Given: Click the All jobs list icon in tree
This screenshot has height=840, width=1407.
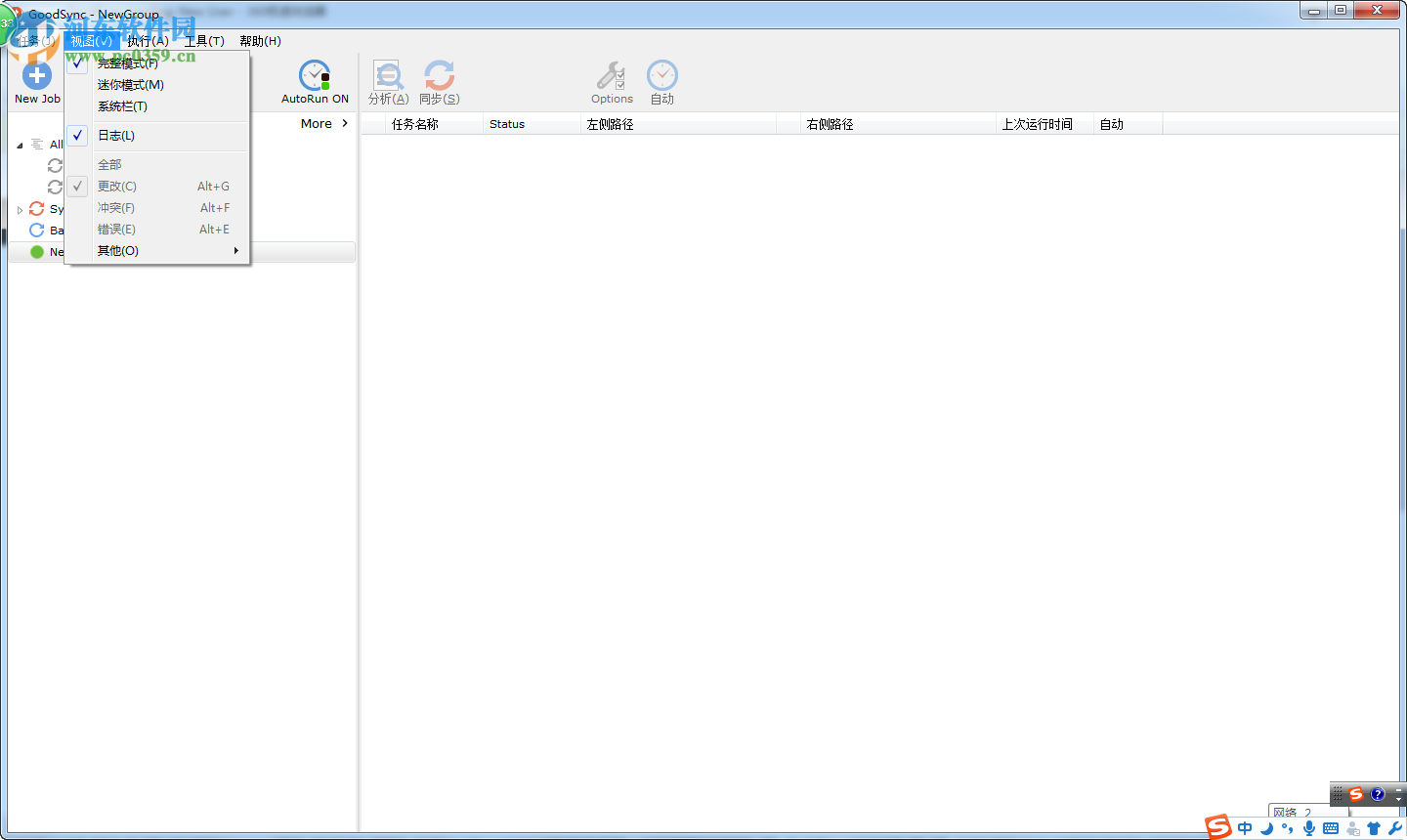Looking at the screenshot, I should [x=37, y=145].
